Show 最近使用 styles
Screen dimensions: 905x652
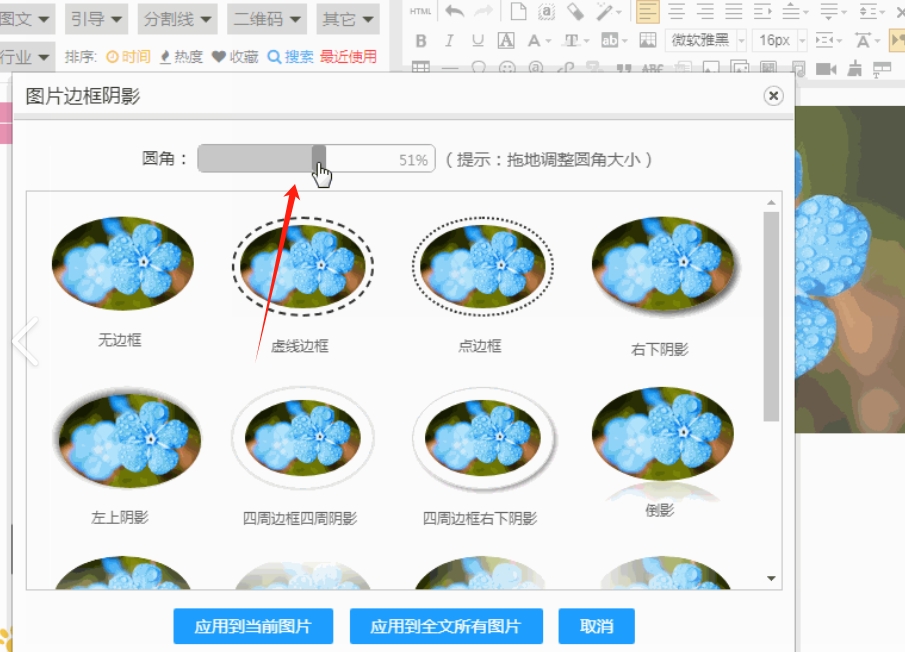(x=349, y=57)
